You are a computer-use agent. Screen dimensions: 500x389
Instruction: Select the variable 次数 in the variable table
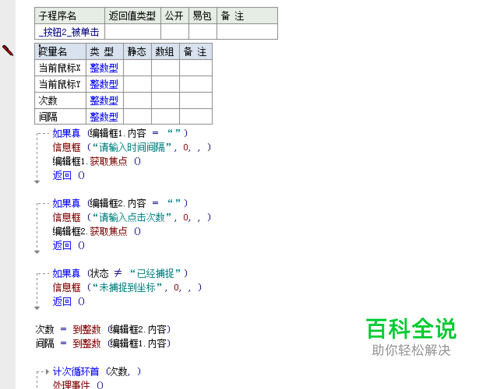[48, 100]
